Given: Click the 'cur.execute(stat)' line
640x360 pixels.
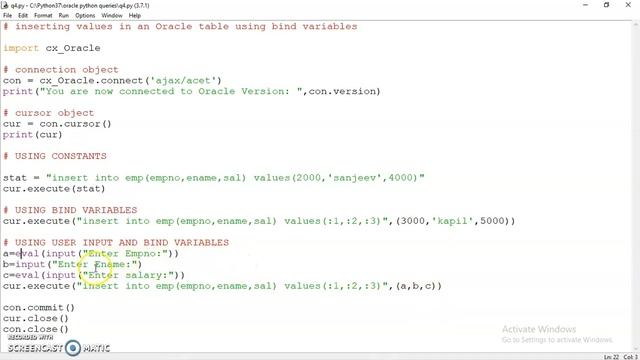Looking at the screenshot, I should [x=54, y=189].
